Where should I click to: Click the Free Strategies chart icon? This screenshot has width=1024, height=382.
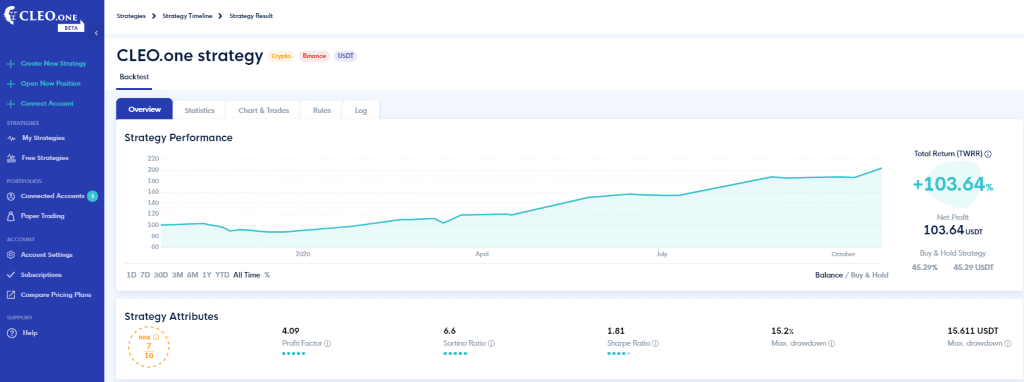pyautogui.click(x=10, y=158)
